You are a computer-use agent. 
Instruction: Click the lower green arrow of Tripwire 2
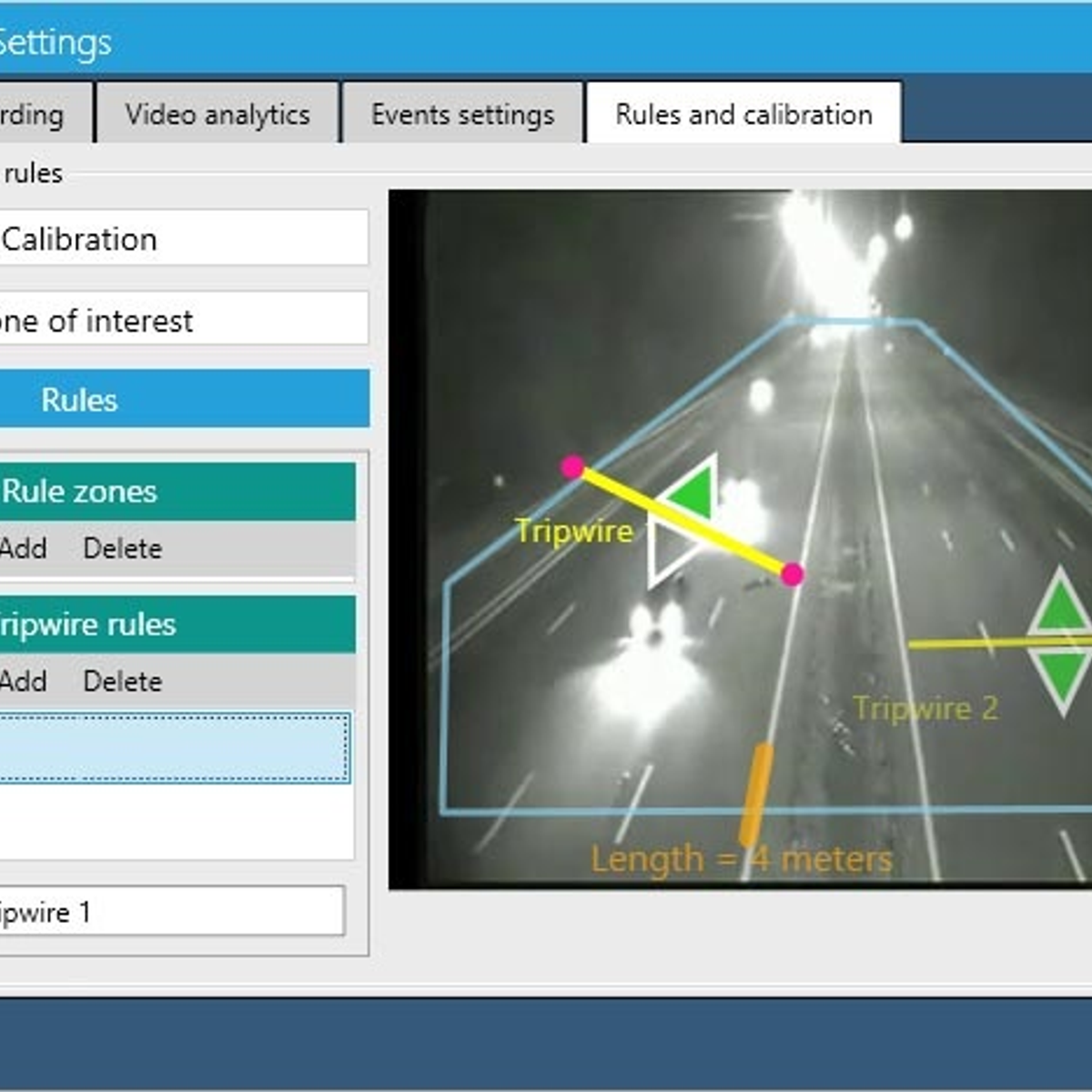(x=1062, y=679)
